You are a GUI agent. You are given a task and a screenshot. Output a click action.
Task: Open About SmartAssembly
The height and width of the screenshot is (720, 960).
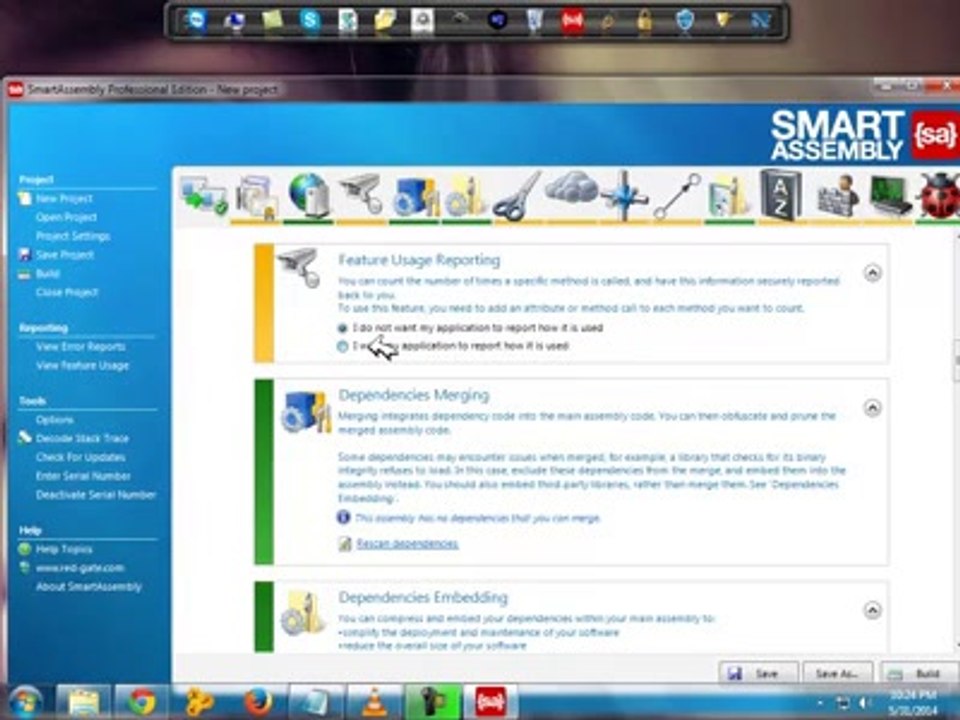tap(88, 587)
